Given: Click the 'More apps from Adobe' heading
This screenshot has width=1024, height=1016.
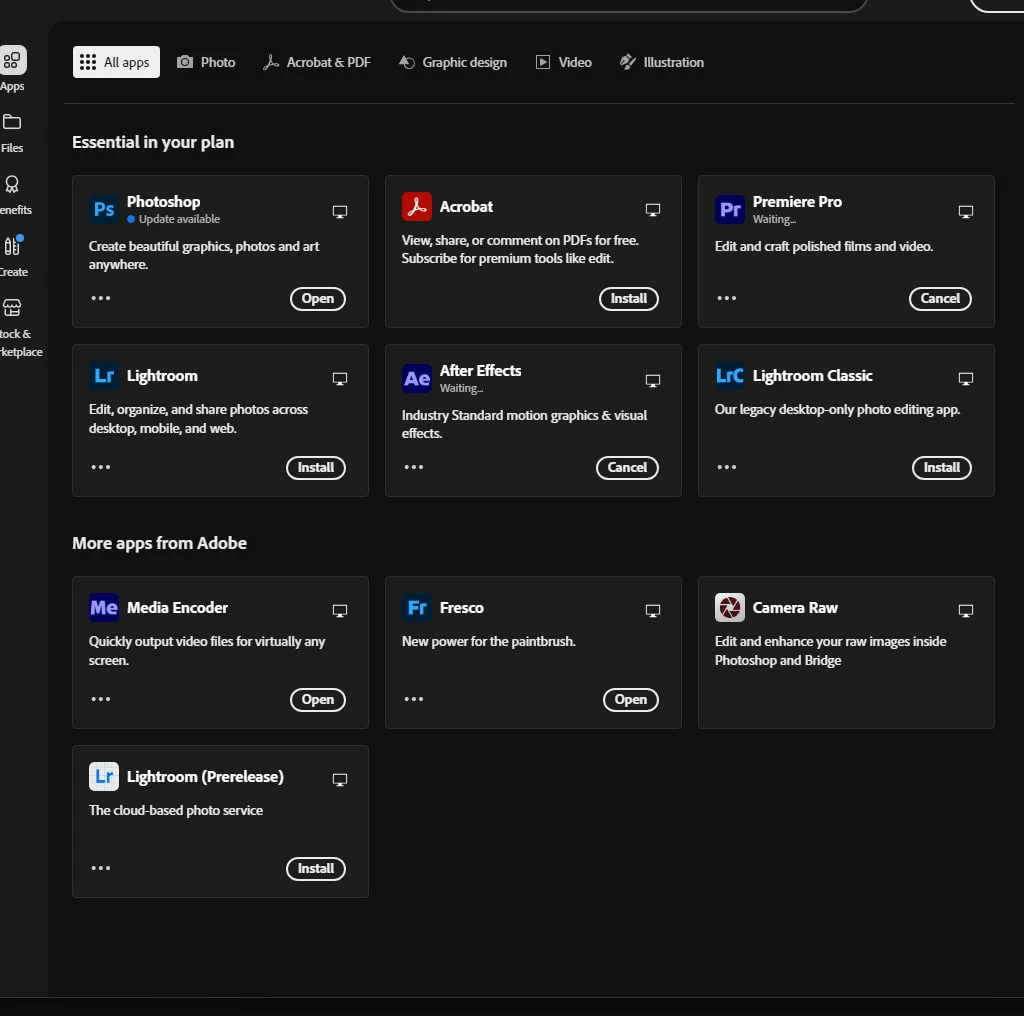Looking at the screenshot, I should 159,543.
